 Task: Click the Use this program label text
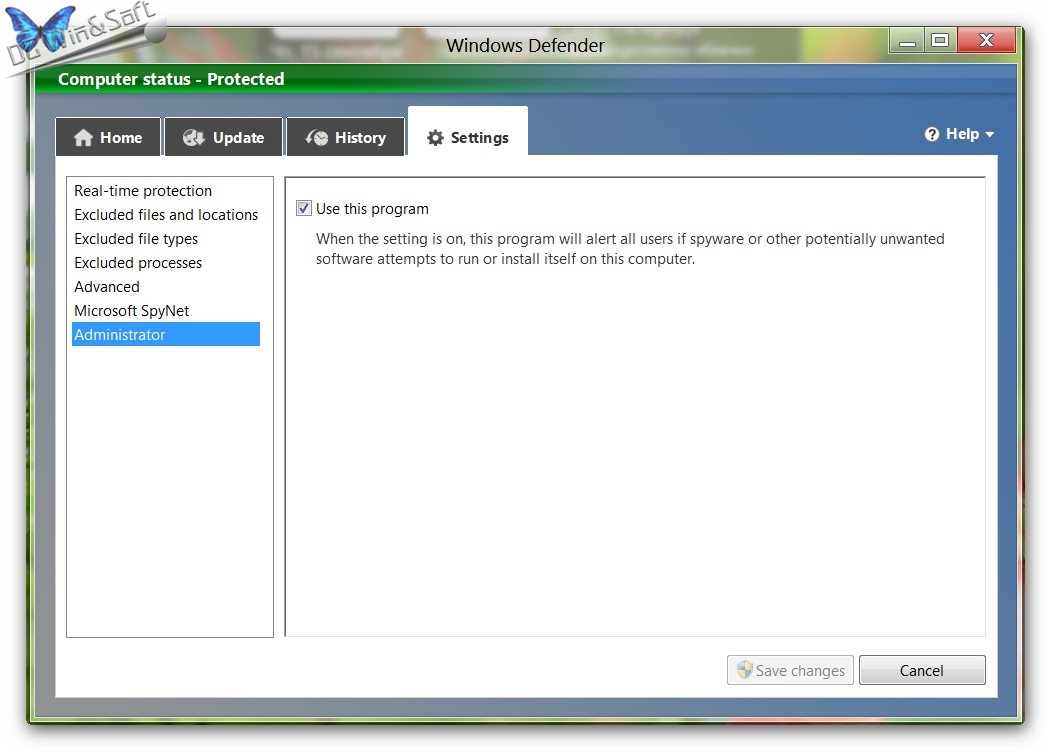(x=372, y=209)
